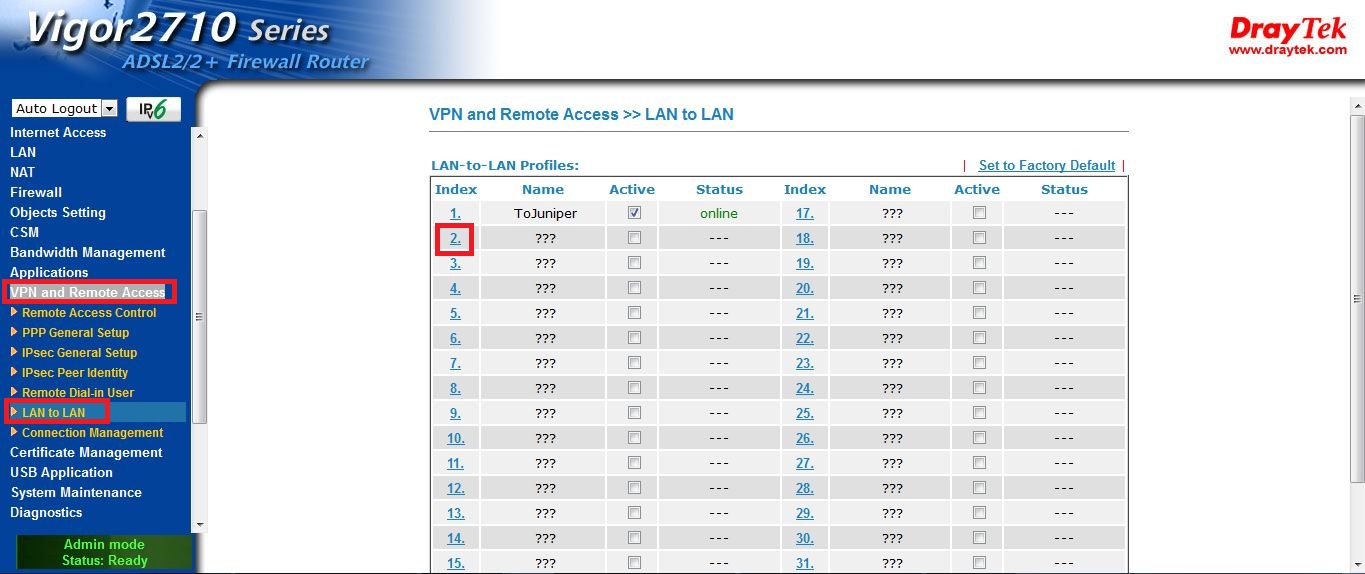Open VPN and Remote Access menu
1365x574 pixels.
[x=88, y=292]
